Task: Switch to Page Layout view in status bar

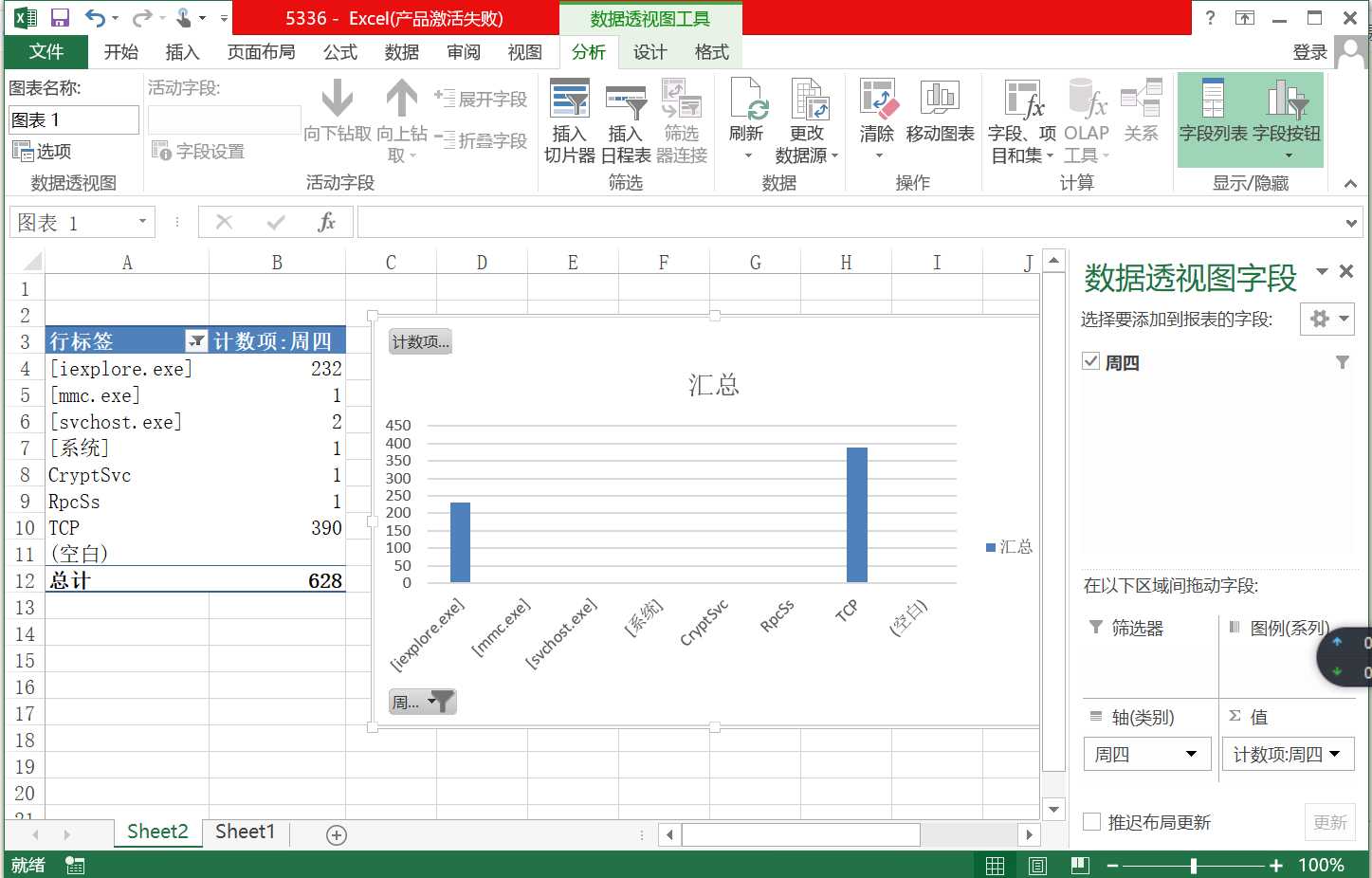Action: tap(1037, 866)
